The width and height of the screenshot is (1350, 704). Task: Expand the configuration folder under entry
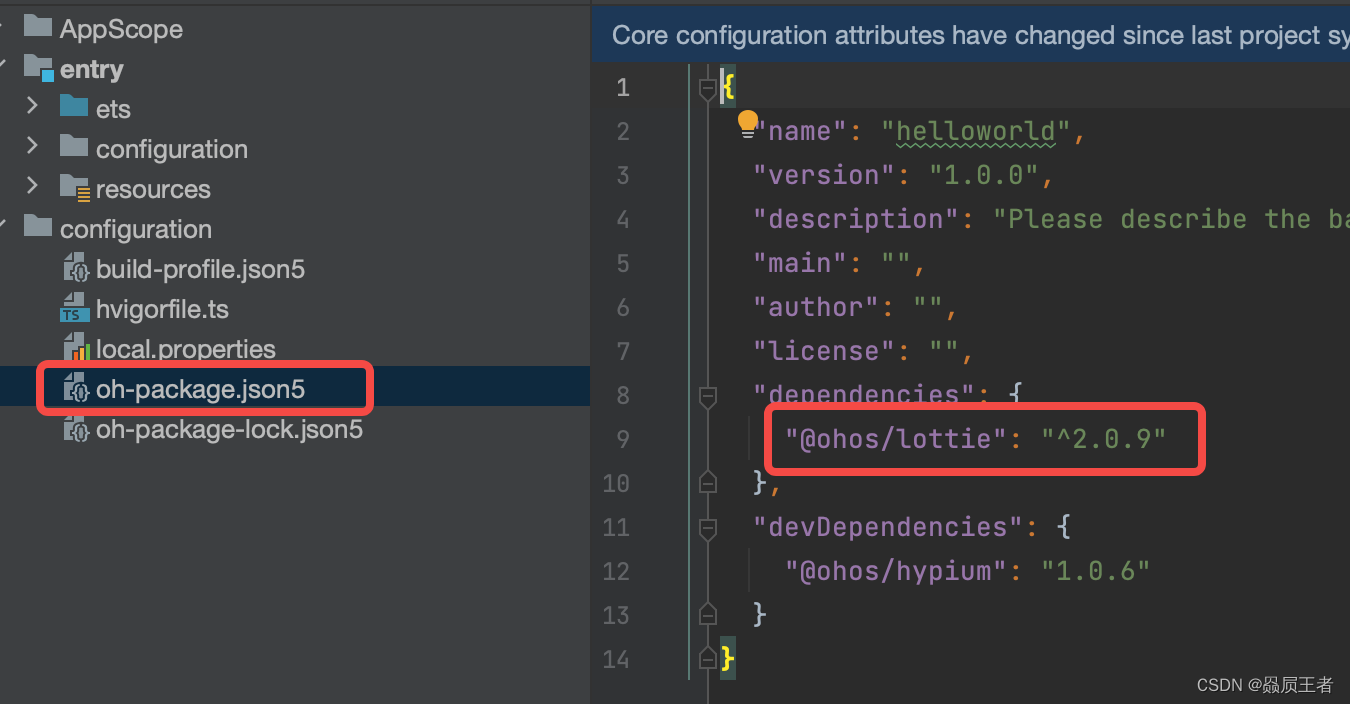coord(32,147)
